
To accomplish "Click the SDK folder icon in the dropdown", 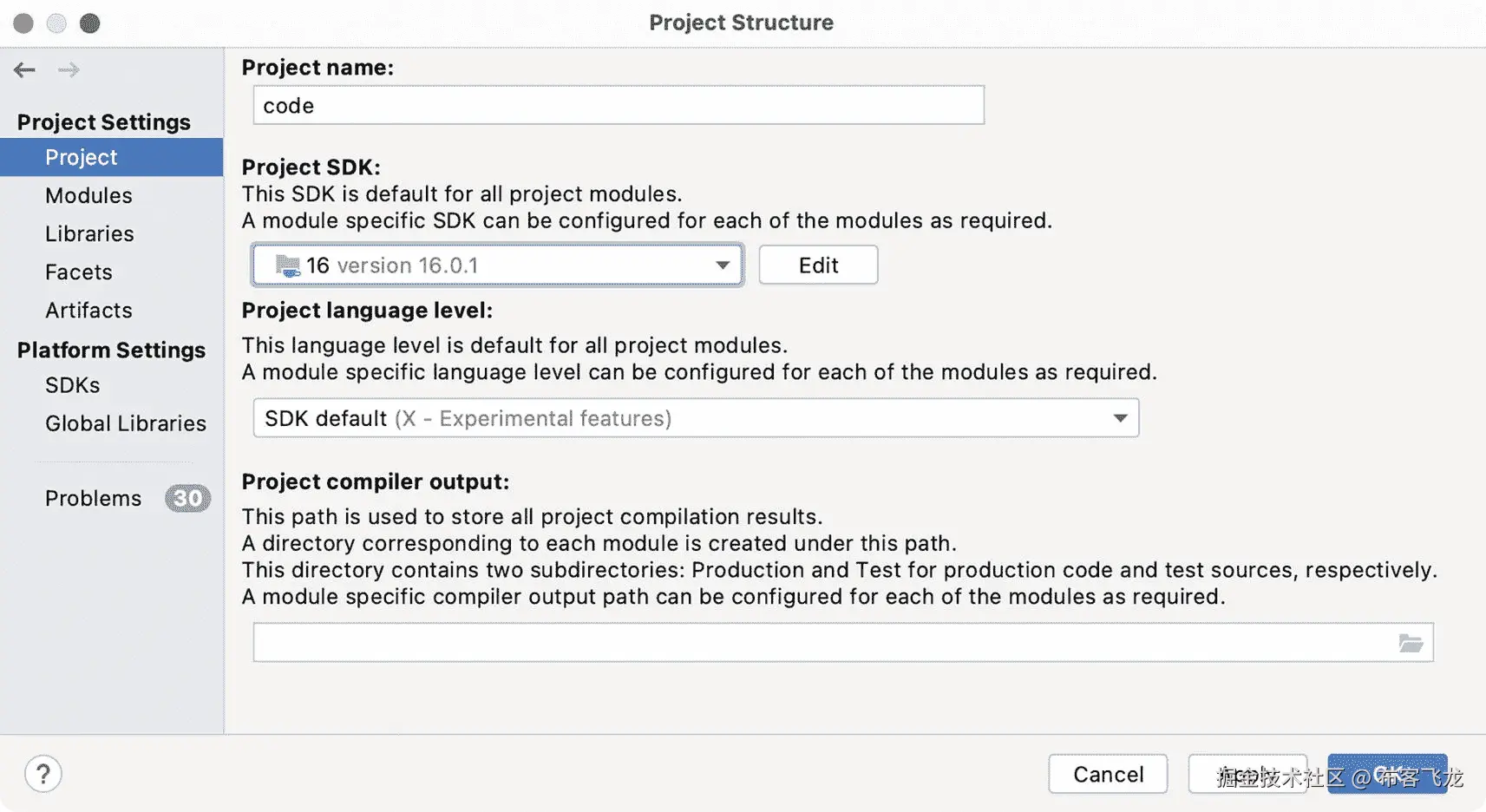I will point(287,265).
